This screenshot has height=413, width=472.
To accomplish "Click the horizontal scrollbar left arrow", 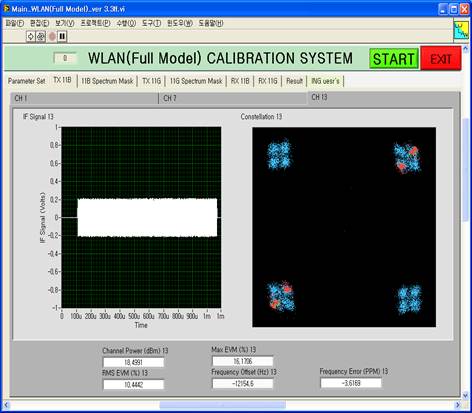I will pyautogui.click(x=6, y=405).
